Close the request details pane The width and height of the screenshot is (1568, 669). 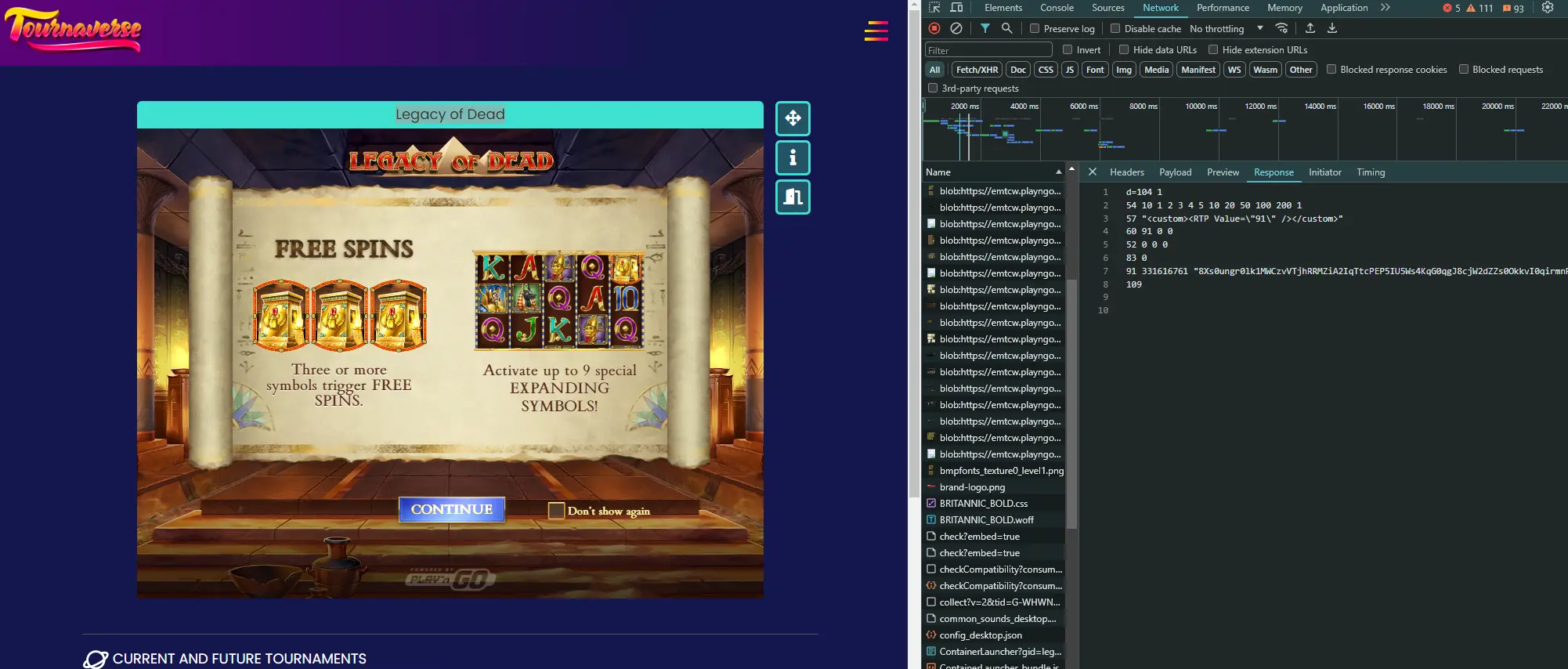1093,172
